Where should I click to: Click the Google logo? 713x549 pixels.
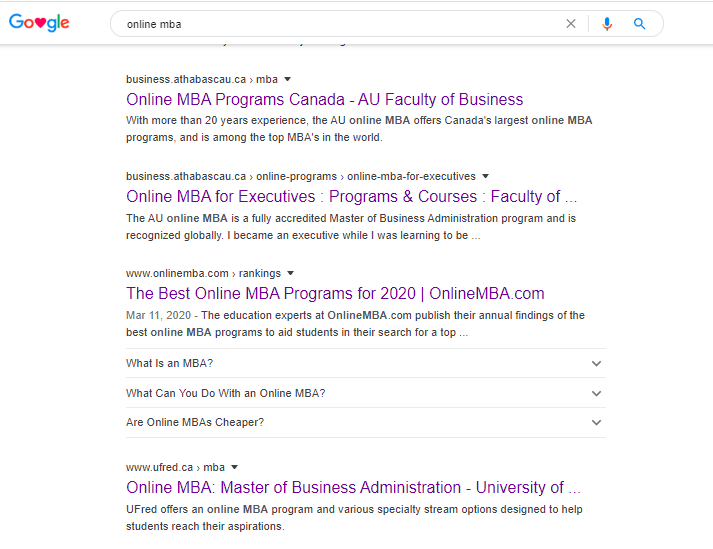[x=39, y=22]
